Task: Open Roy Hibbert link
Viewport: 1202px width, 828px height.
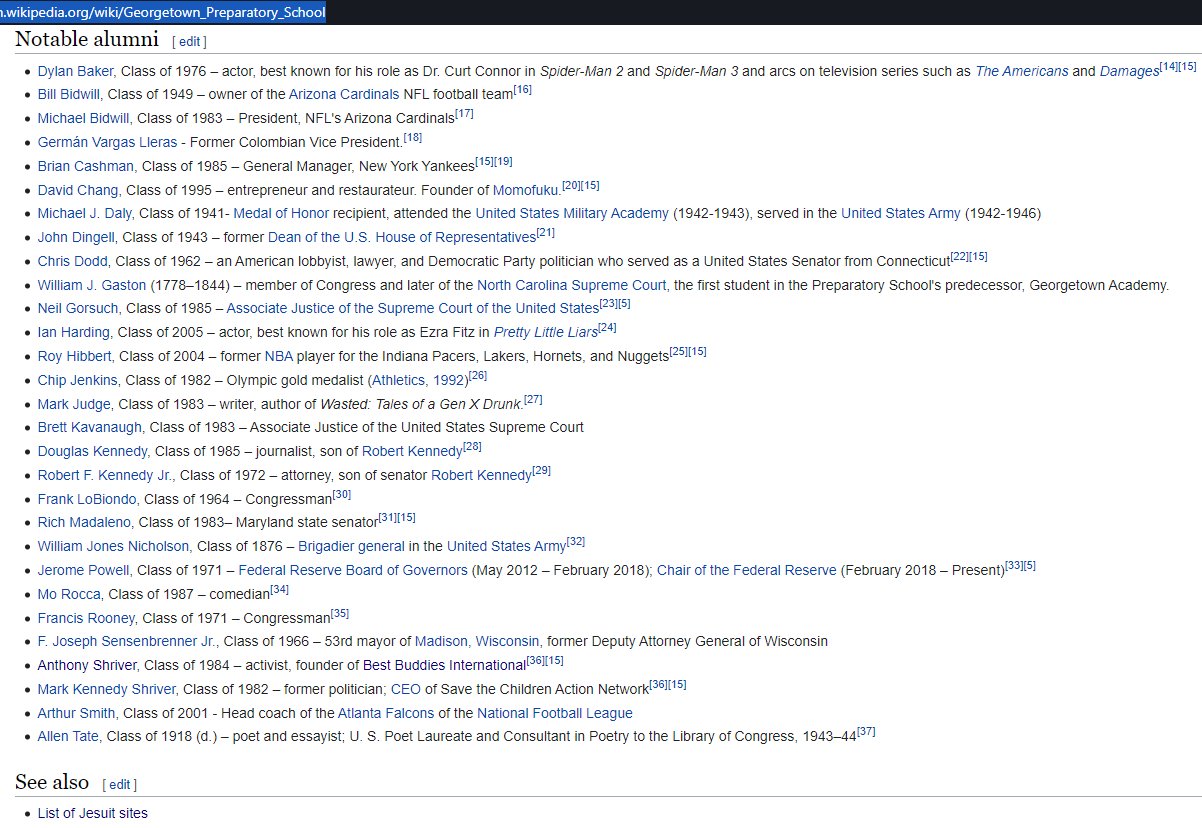Action: (x=75, y=356)
